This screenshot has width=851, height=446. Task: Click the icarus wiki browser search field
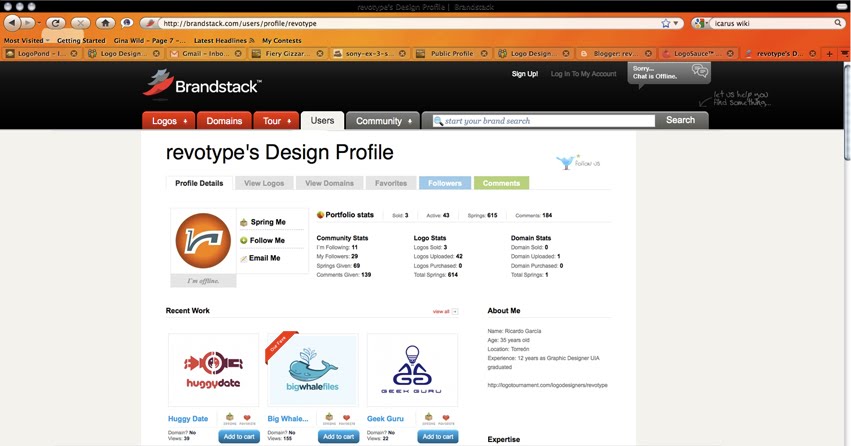tap(773, 23)
